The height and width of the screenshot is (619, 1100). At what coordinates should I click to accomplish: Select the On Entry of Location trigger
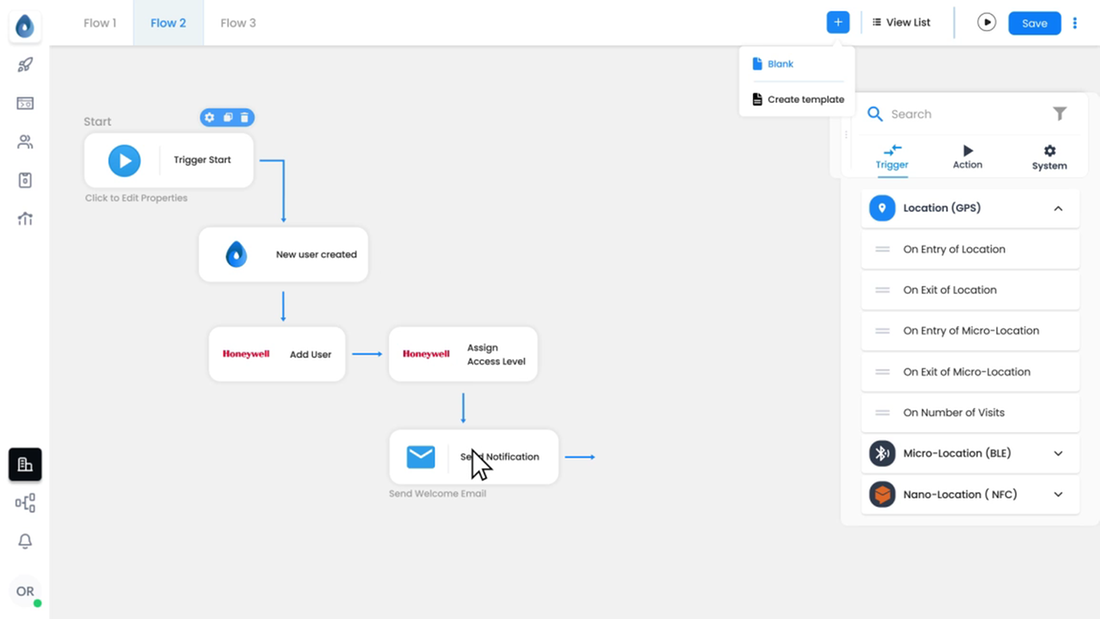(x=970, y=249)
